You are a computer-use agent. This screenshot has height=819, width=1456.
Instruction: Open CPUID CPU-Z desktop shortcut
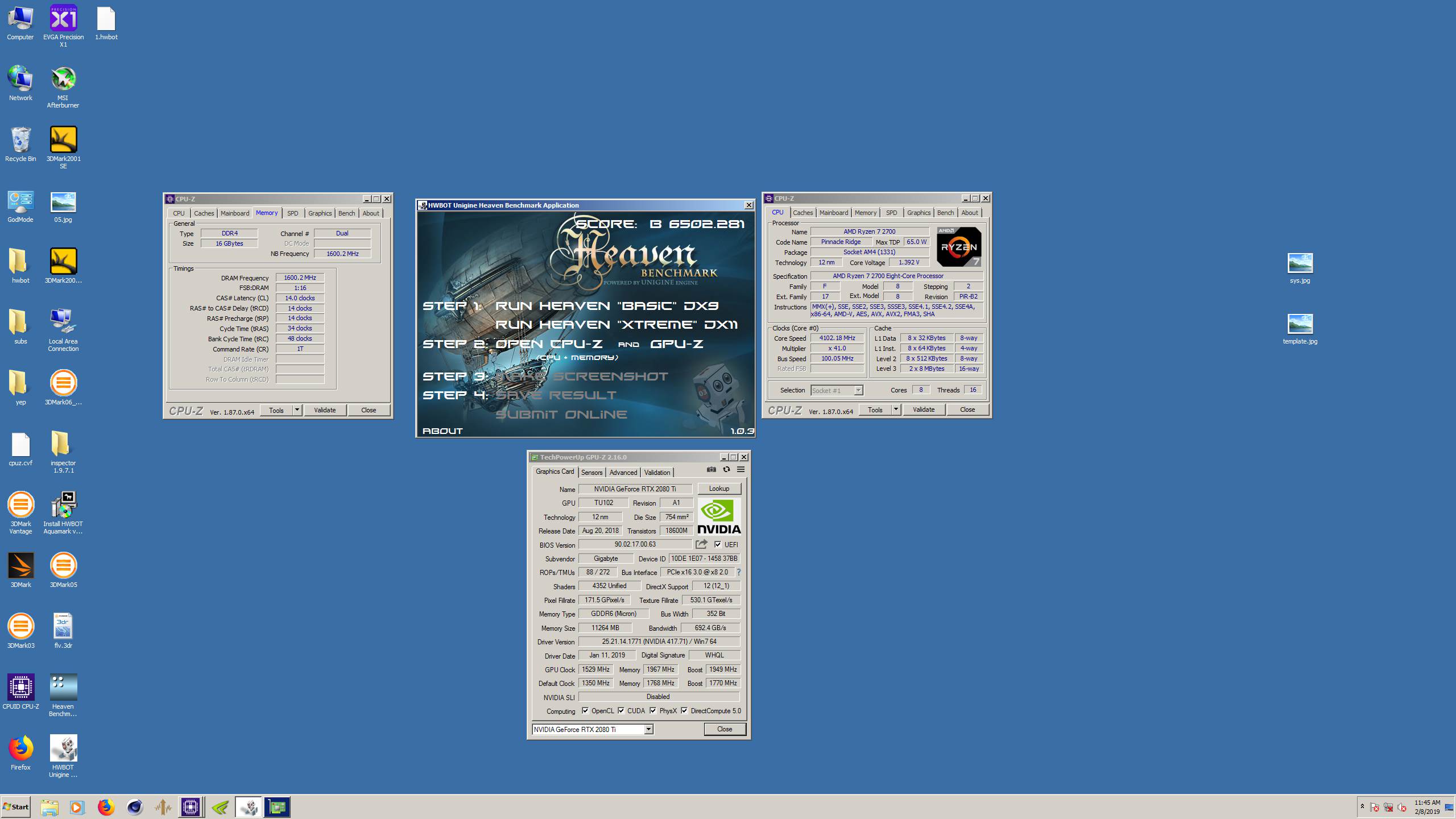tap(20, 692)
